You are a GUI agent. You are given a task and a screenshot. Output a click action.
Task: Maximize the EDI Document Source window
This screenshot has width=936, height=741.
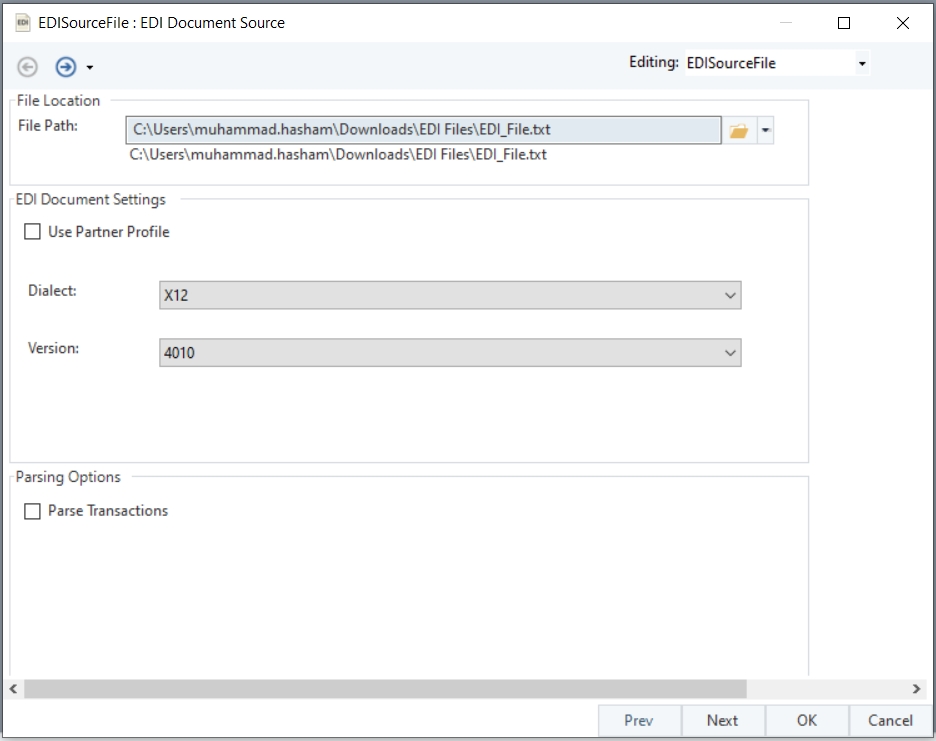point(844,23)
